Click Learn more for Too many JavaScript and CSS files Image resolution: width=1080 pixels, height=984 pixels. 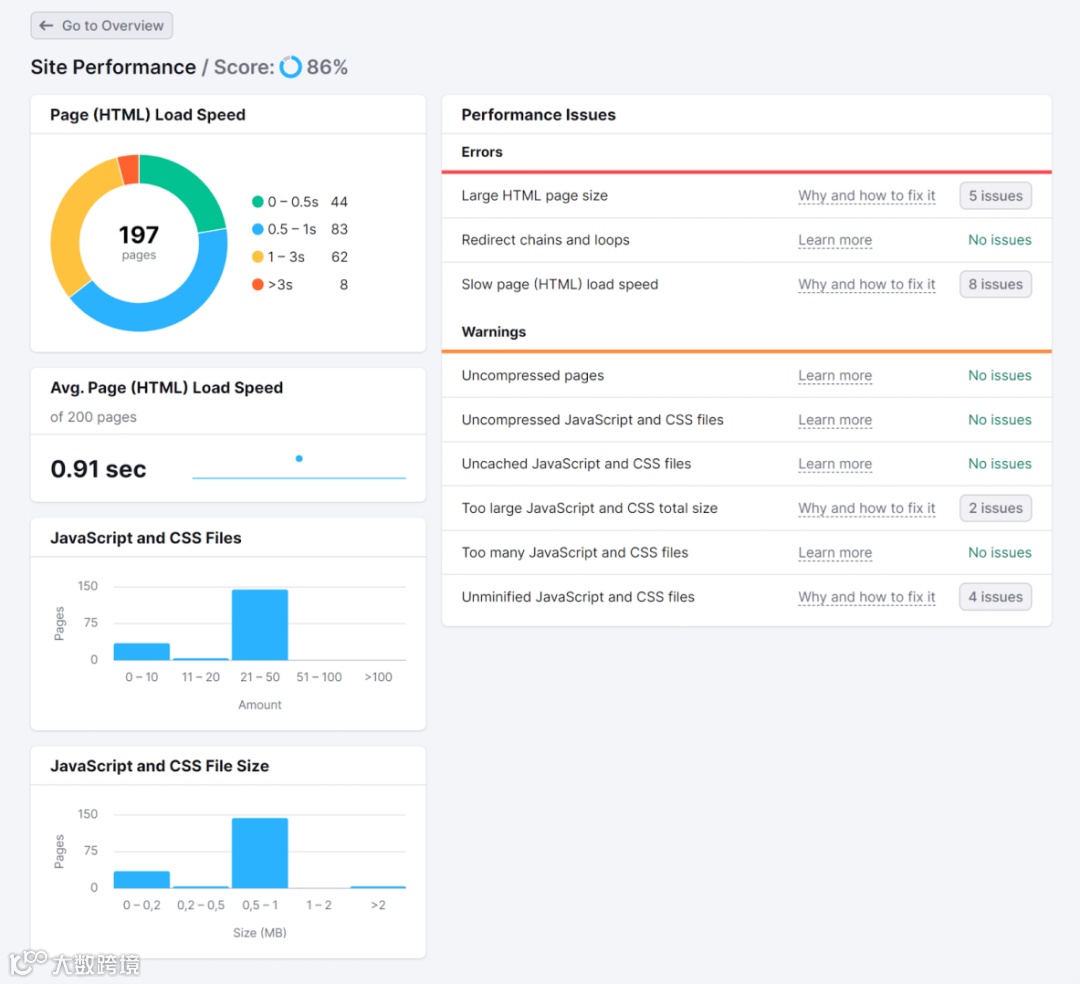pyautogui.click(x=835, y=553)
